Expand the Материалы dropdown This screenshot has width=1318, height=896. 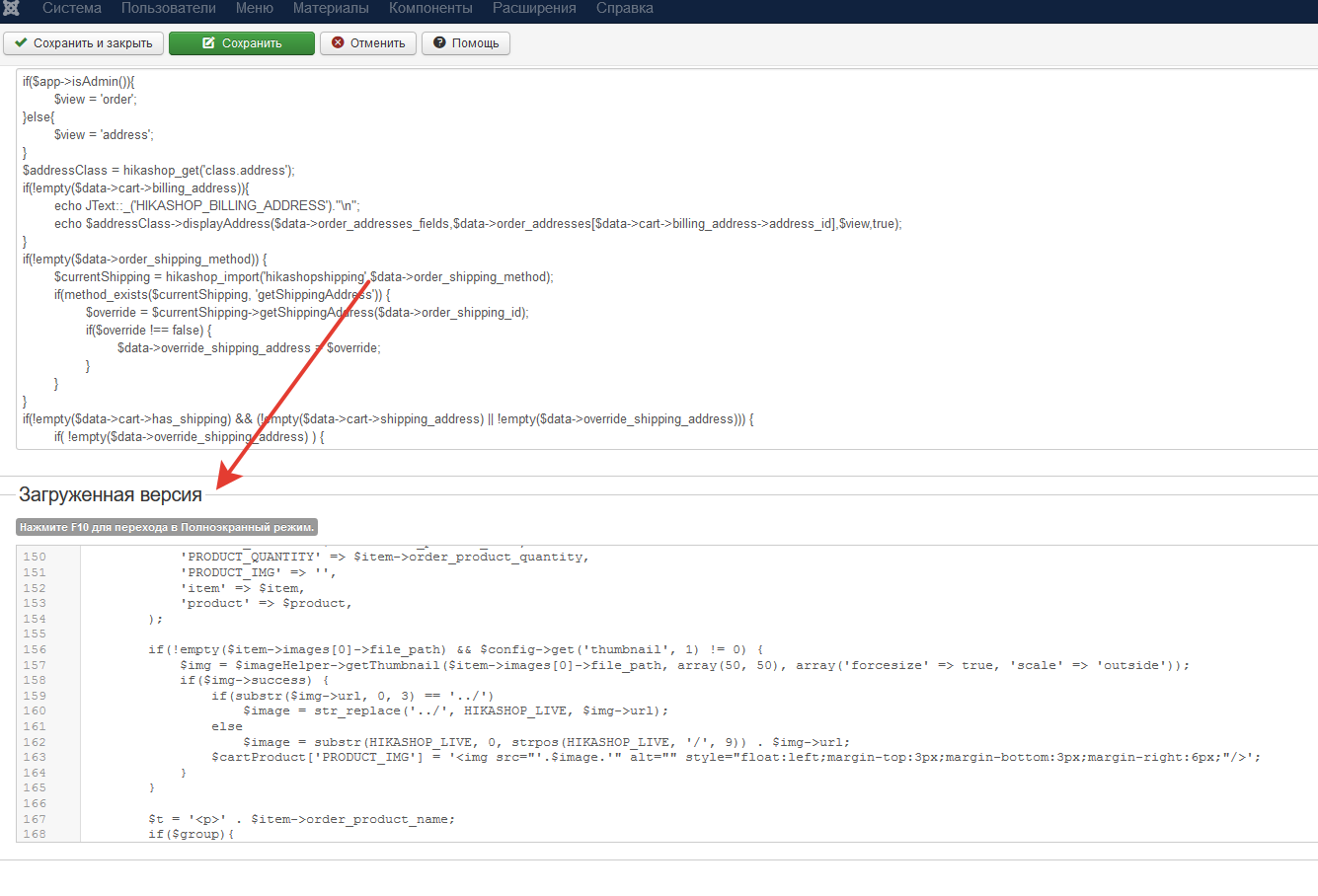(331, 8)
